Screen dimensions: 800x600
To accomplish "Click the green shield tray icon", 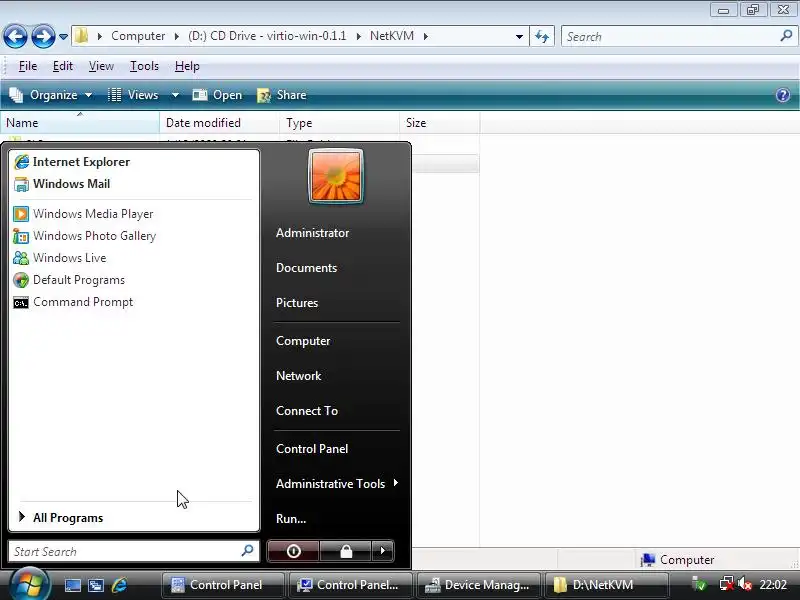I will click(x=699, y=584).
